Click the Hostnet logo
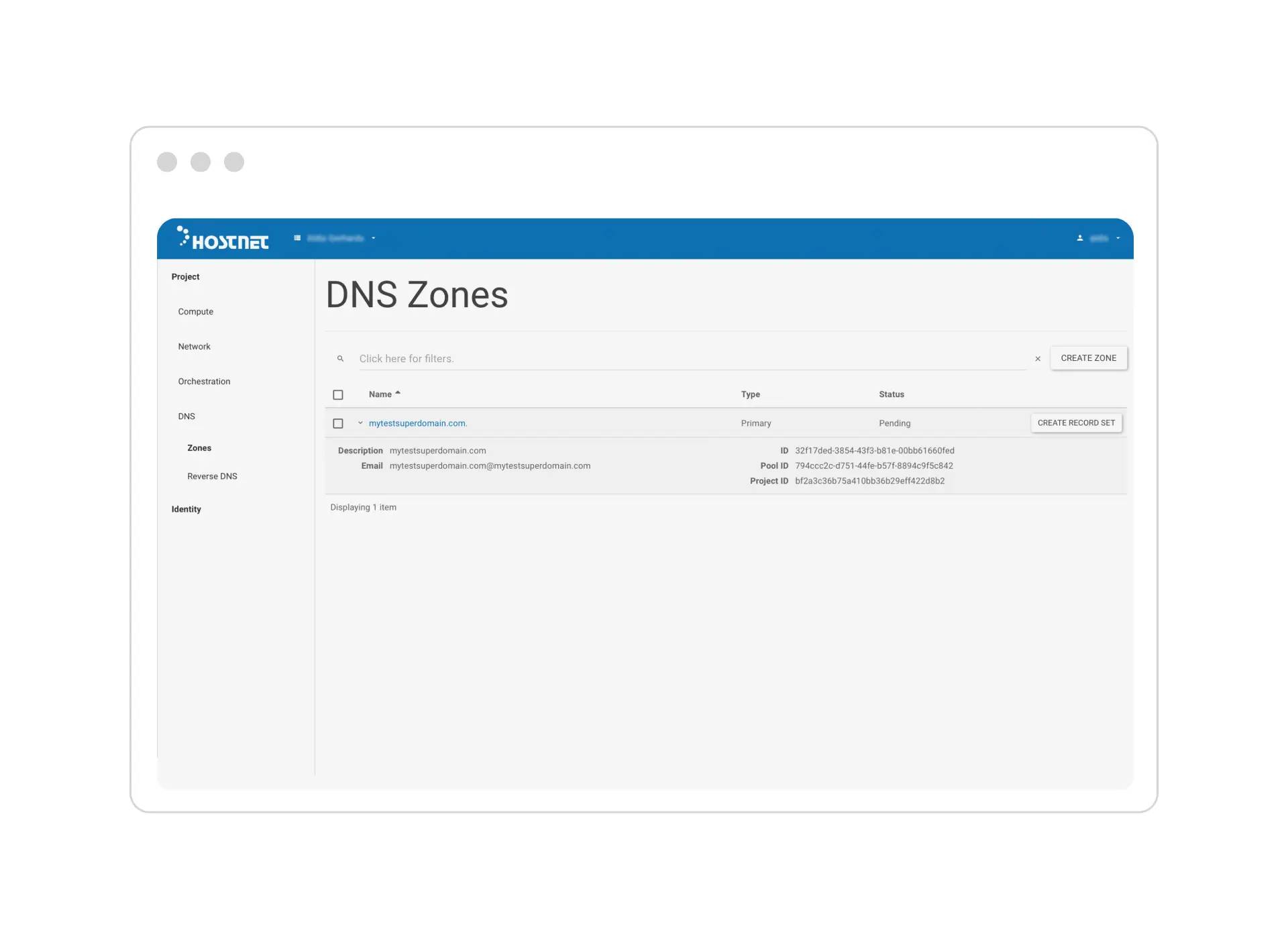The height and width of the screenshot is (939, 1288). [223, 238]
